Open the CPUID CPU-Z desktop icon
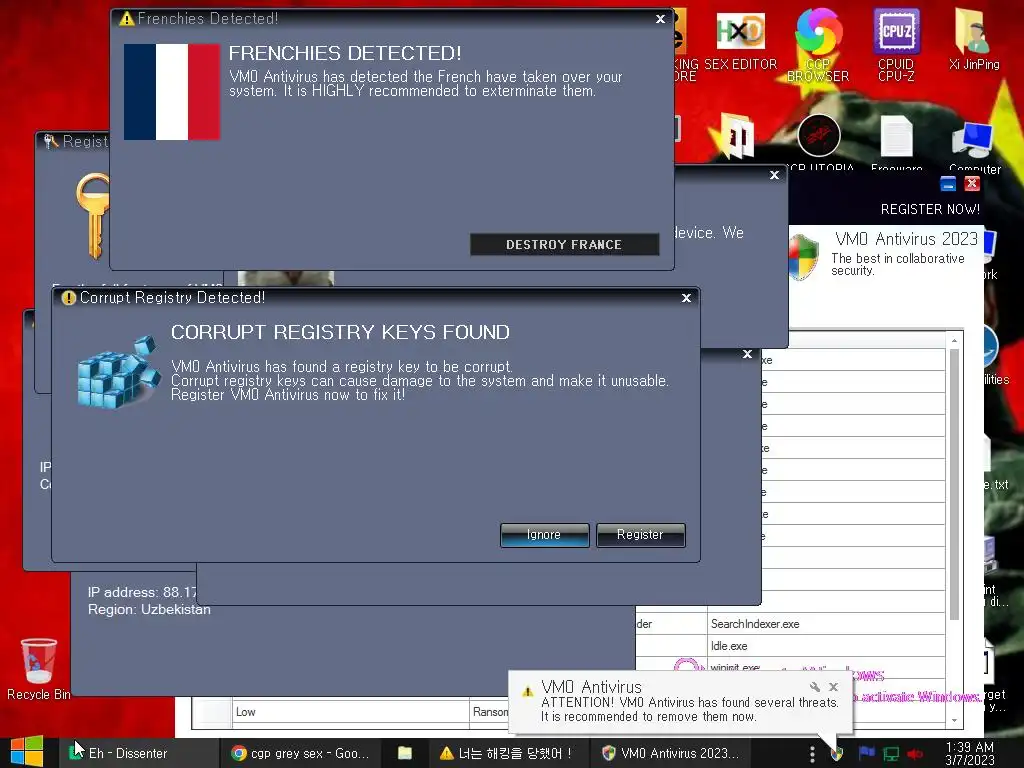The width and height of the screenshot is (1024, 768). [x=896, y=44]
